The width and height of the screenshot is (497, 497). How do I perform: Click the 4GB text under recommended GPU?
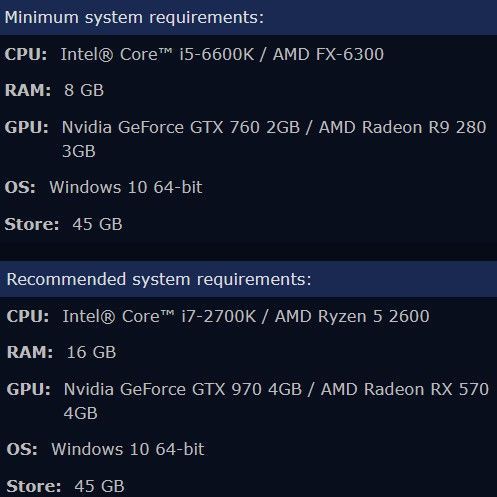pyautogui.click(x=81, y=413)
